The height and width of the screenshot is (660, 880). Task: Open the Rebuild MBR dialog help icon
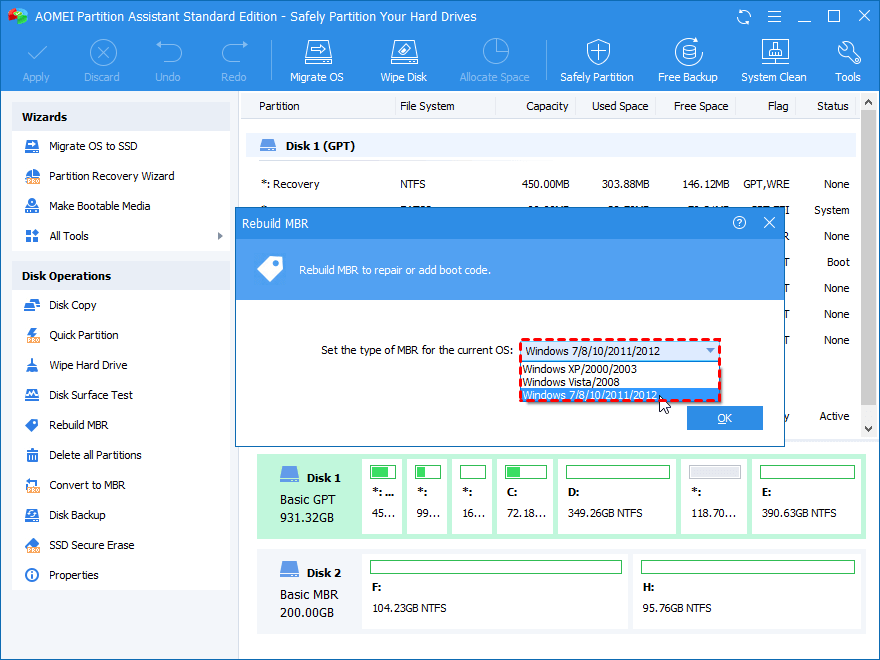point(740,223)
